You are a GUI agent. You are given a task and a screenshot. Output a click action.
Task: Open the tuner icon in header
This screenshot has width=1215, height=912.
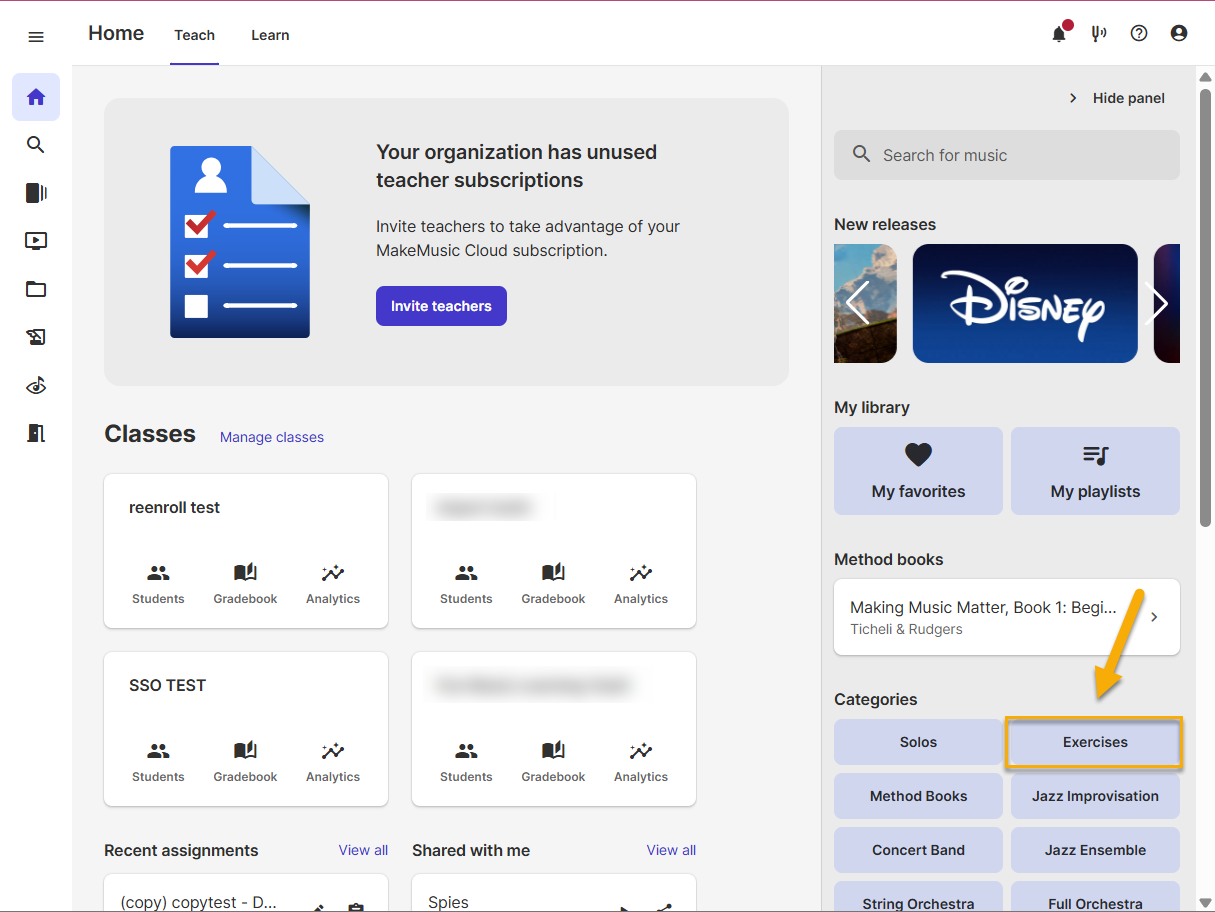click(1099, 34)
